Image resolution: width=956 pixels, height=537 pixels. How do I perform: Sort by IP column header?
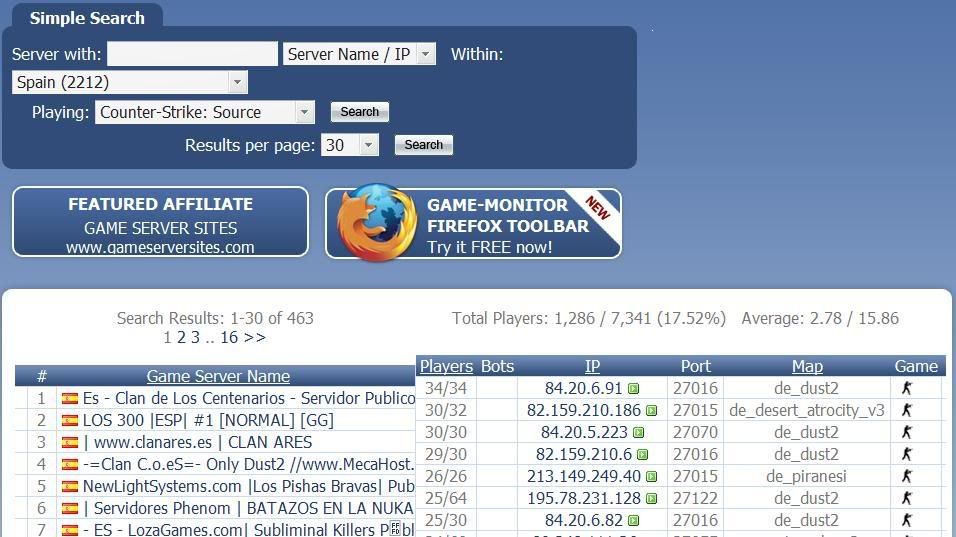coord(592,366)
